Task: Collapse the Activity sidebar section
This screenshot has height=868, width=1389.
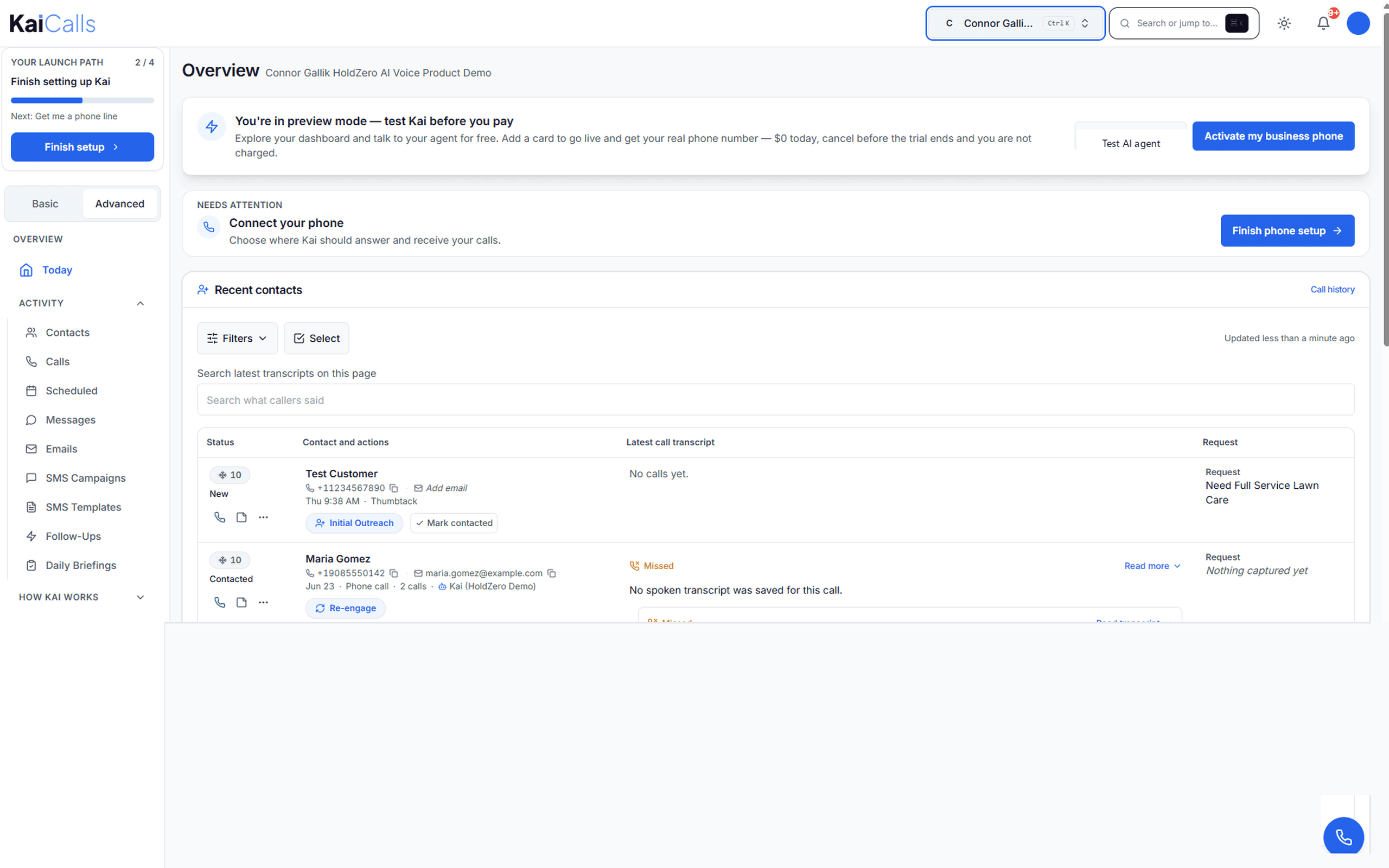Action: point(82,303)
